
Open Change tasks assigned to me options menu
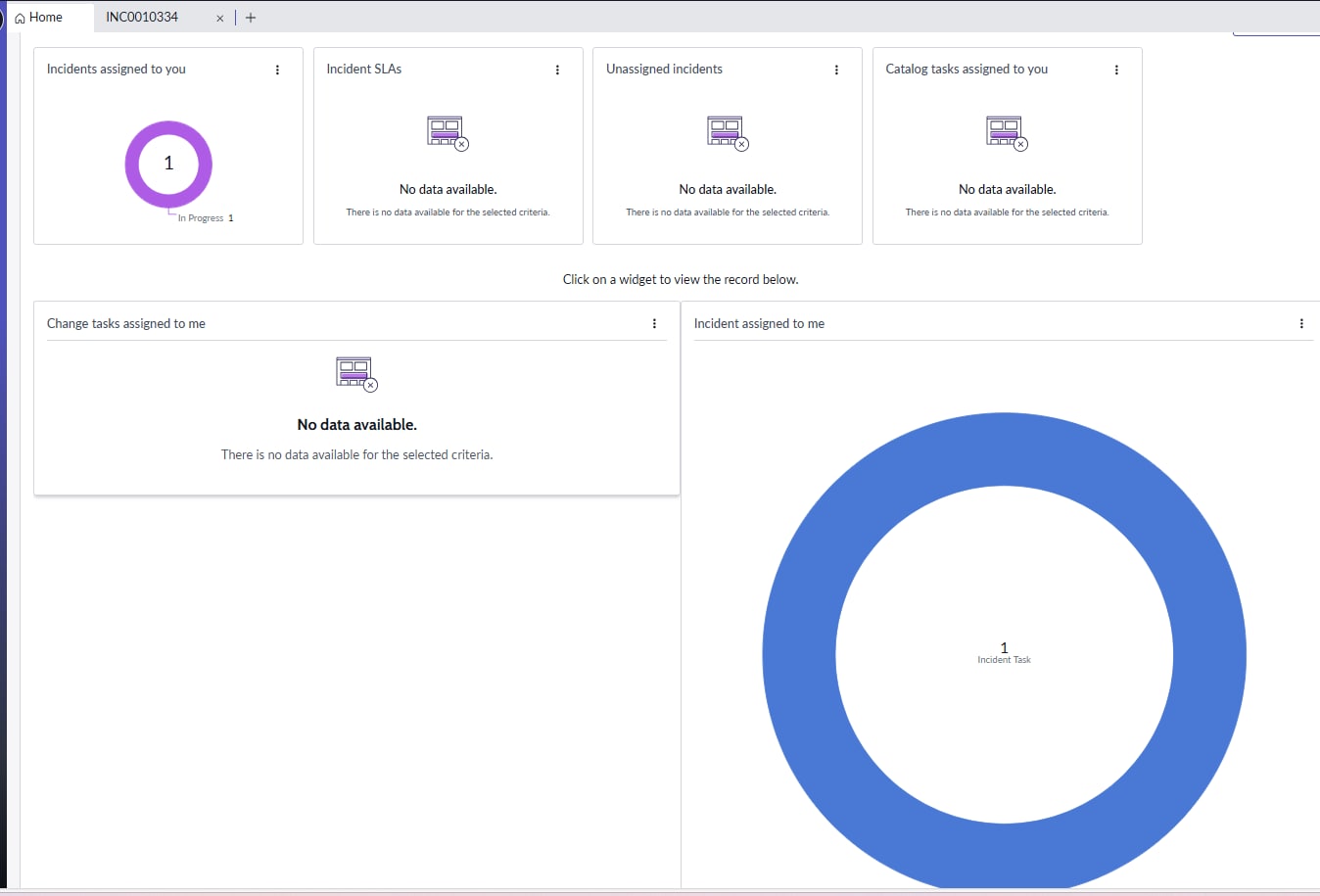[x=654, y=323]
